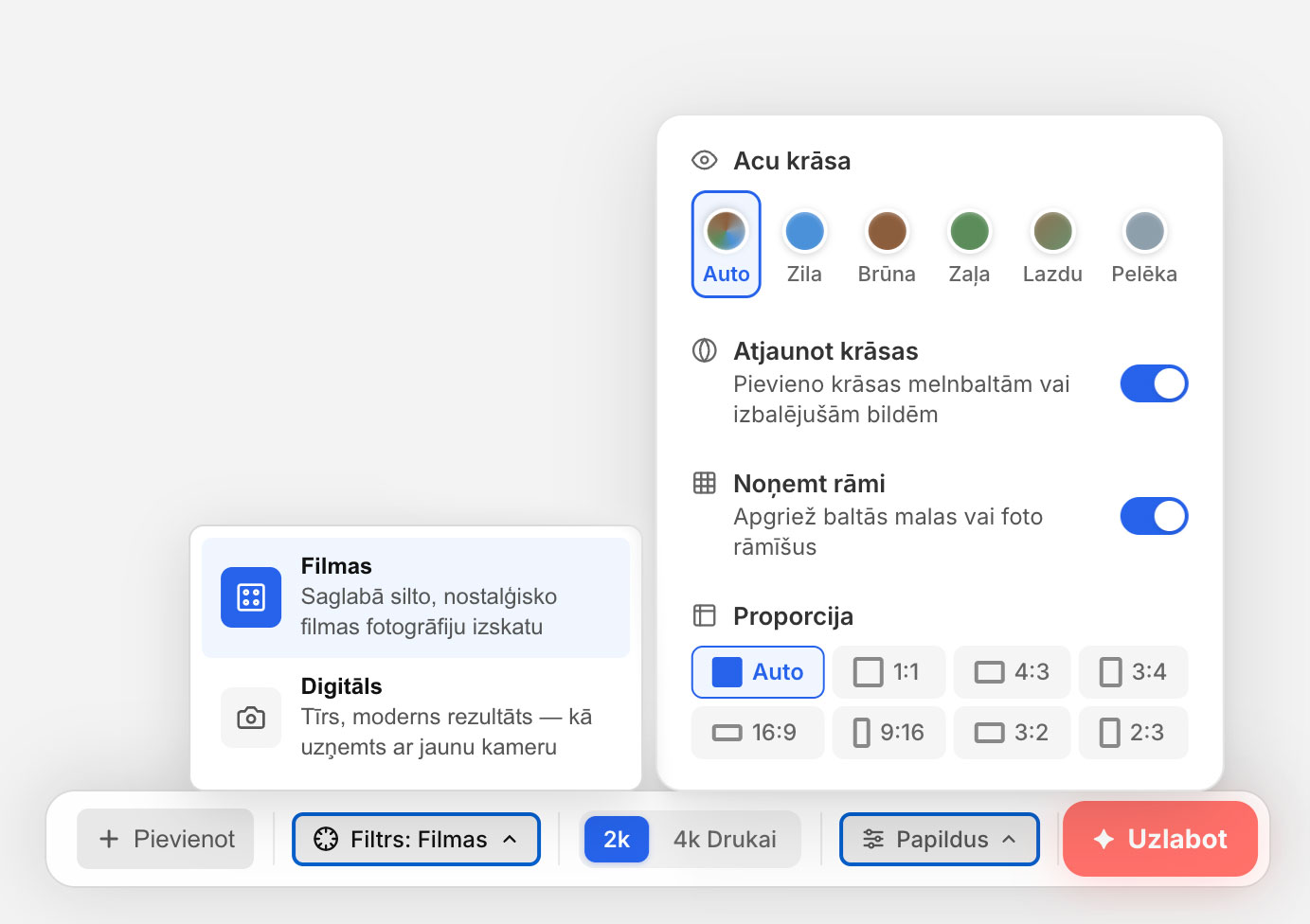Select the 2k resolution option
Image resolution: width=1310 pixels, height=924 pixels.
[x=617, y=839]
